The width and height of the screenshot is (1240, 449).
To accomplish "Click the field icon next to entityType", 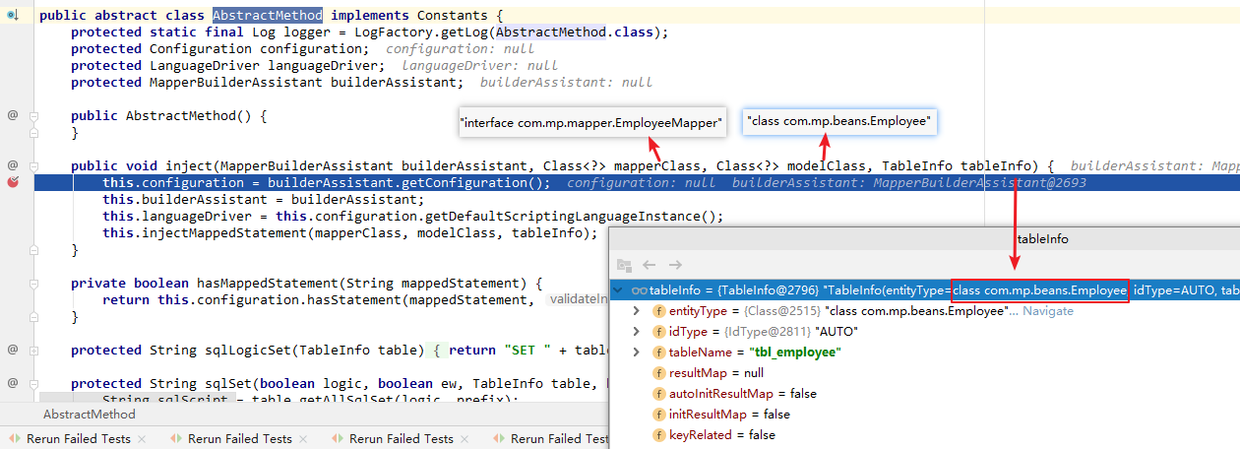I will pos(659,311).
